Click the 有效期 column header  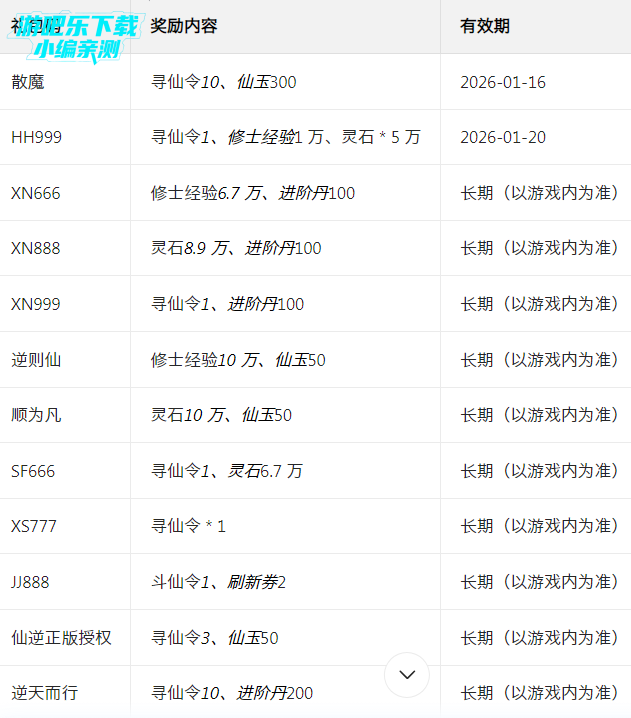485,26
